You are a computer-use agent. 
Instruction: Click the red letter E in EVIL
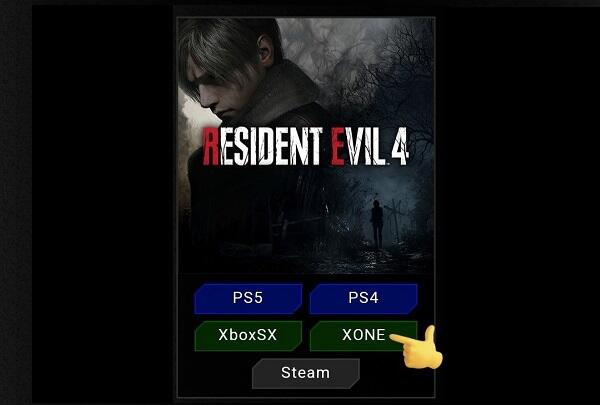click(338, 146)
